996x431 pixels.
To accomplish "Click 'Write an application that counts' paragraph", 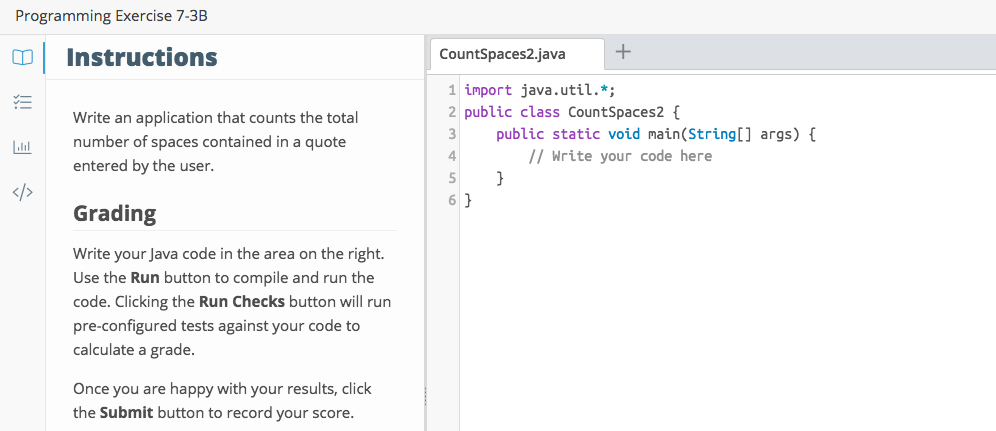I will [x=216, y=142].
